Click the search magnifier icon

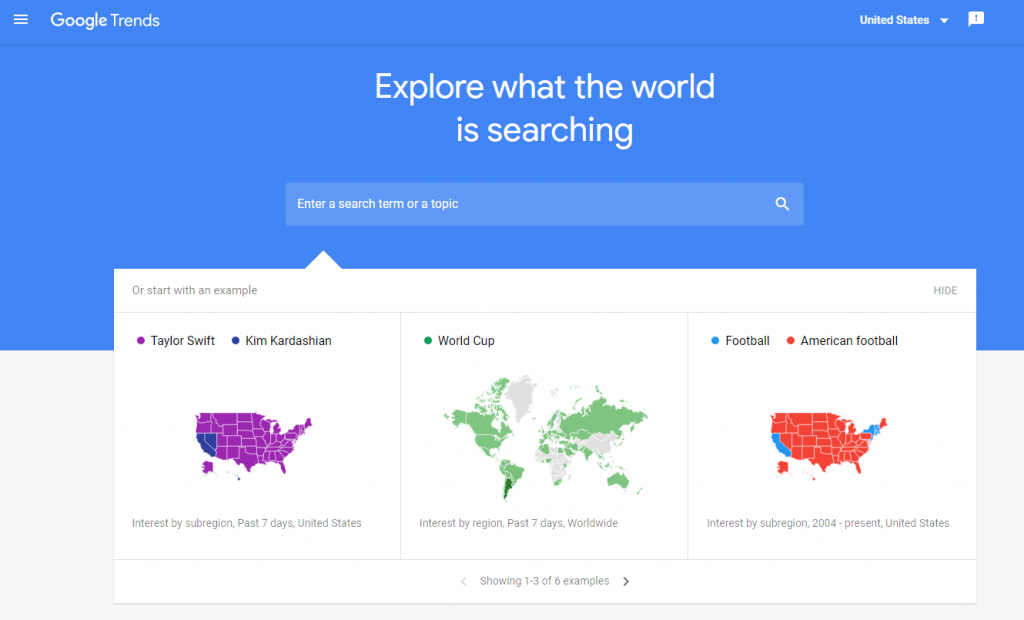782,203
